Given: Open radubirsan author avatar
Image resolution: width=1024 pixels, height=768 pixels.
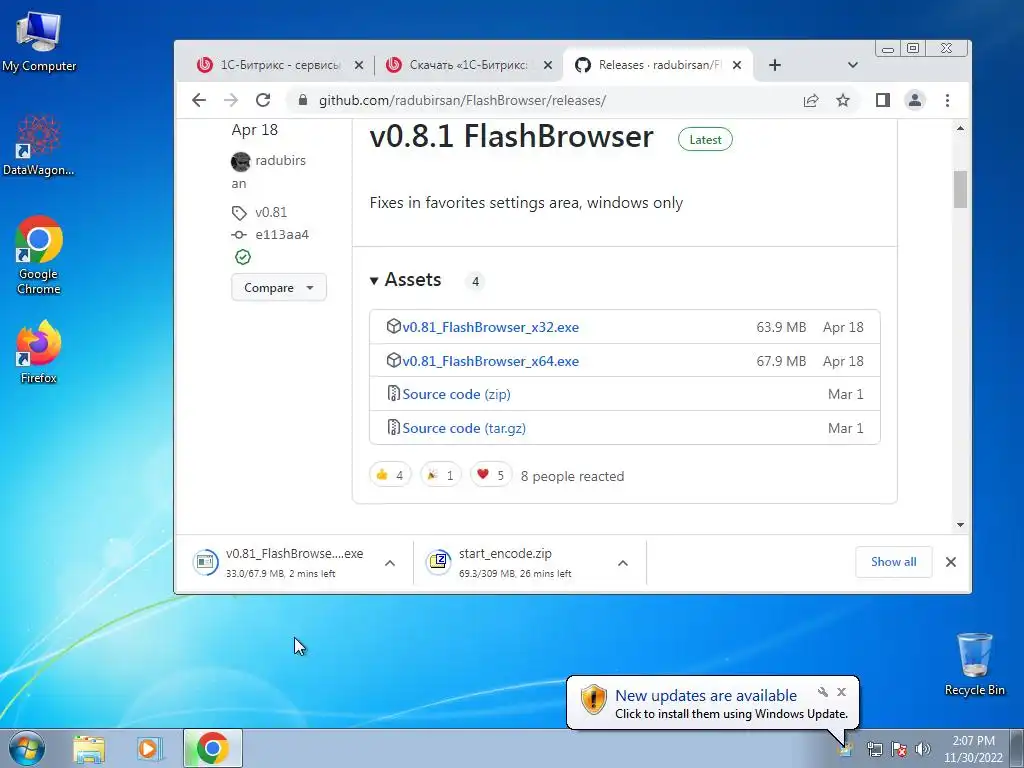Looking at the screenshot, I should (240, 161).
